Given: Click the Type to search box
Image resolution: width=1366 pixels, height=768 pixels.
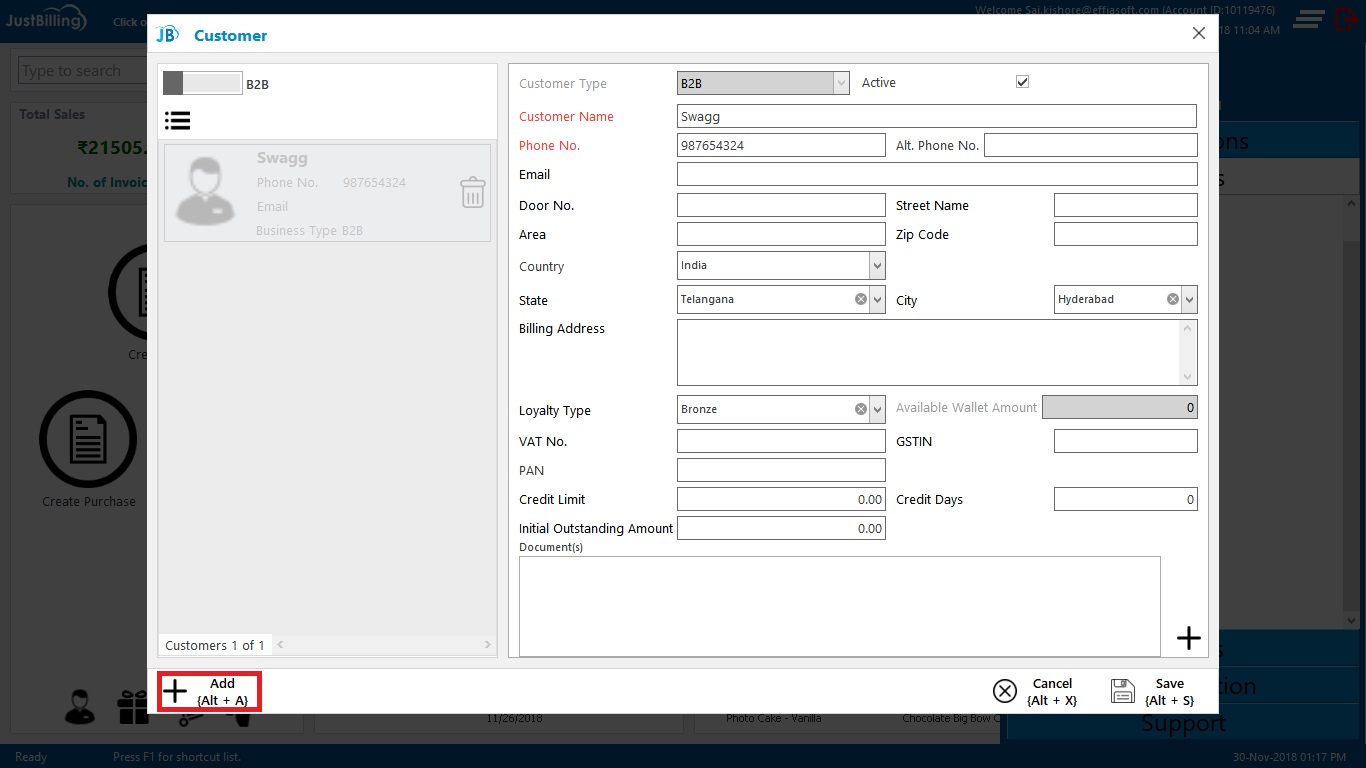Looking at the screenshot, I should (x=82, y=71).
